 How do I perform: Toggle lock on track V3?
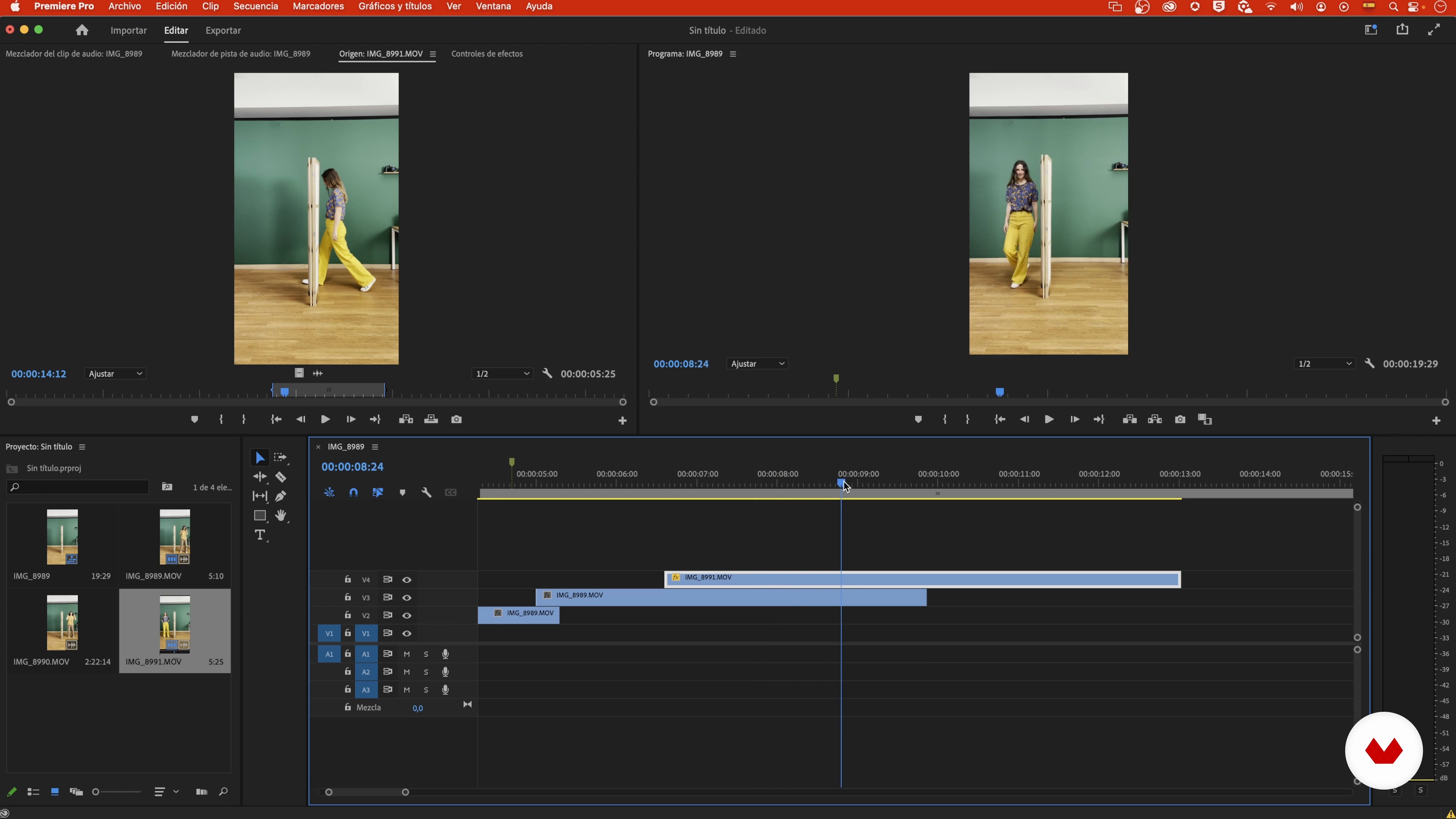click(x=348, y=598)
